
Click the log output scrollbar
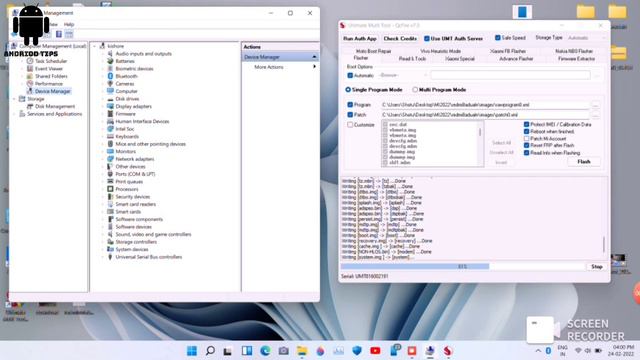(x=604, y=244)
